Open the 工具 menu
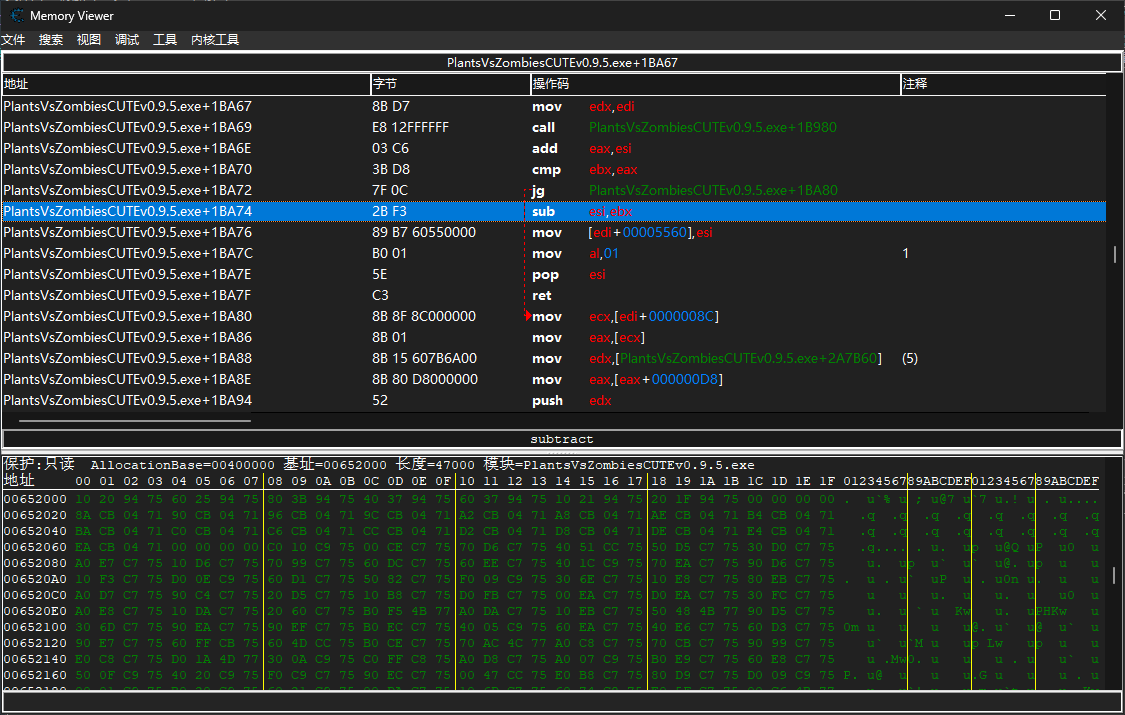 (x=165, y=40)
